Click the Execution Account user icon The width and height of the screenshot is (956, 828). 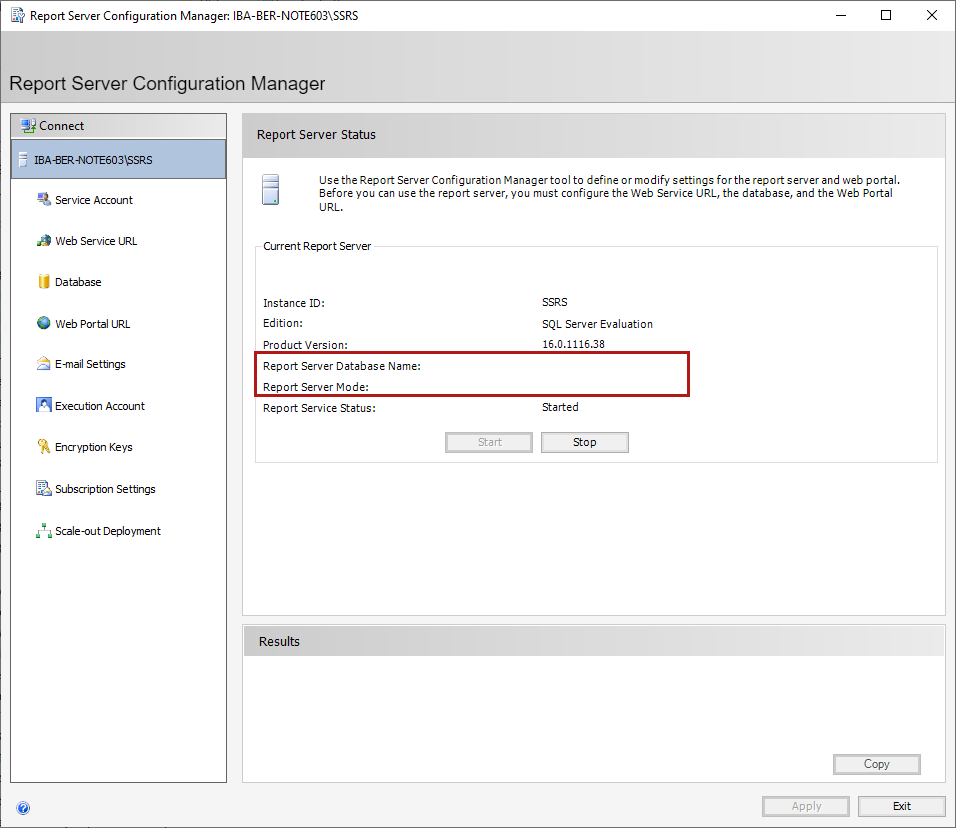click(43, 406)
